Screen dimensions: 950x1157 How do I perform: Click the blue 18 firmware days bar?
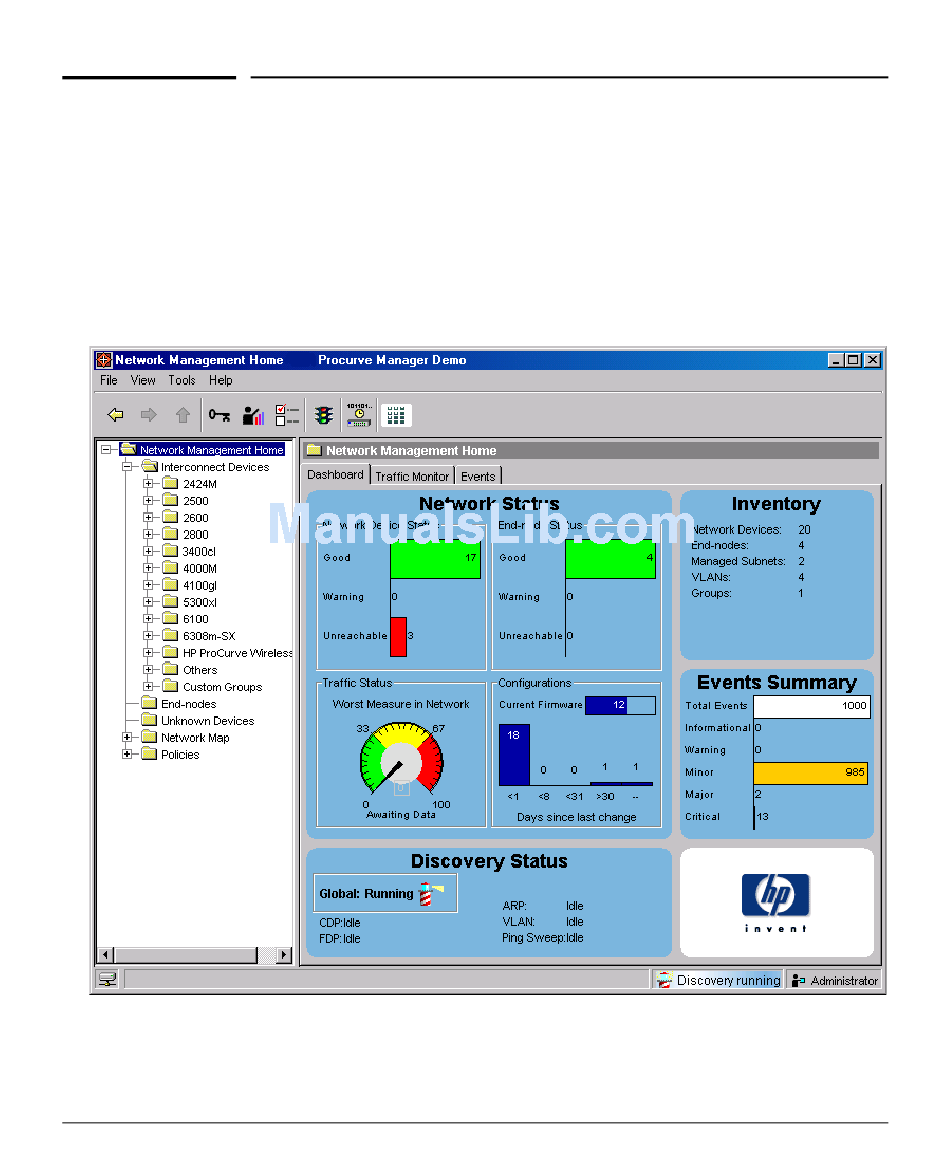pos(514,755)
